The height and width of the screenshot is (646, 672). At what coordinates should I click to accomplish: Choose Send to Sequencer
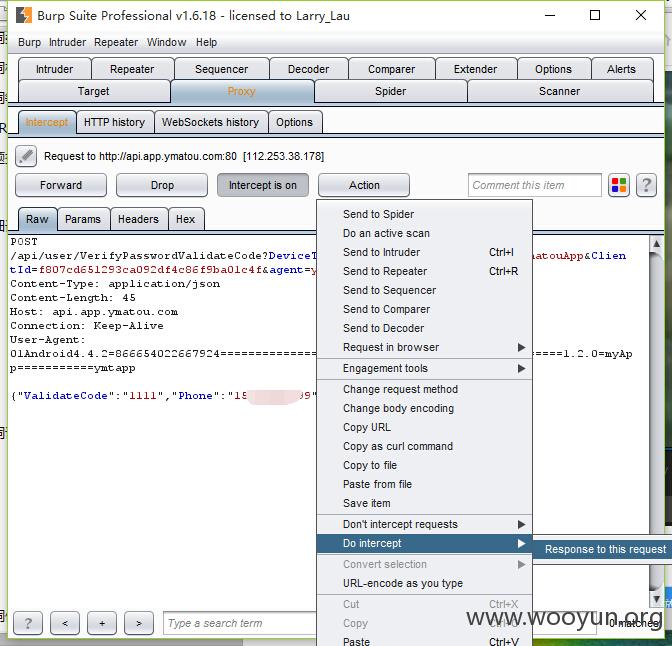[424, 290]
